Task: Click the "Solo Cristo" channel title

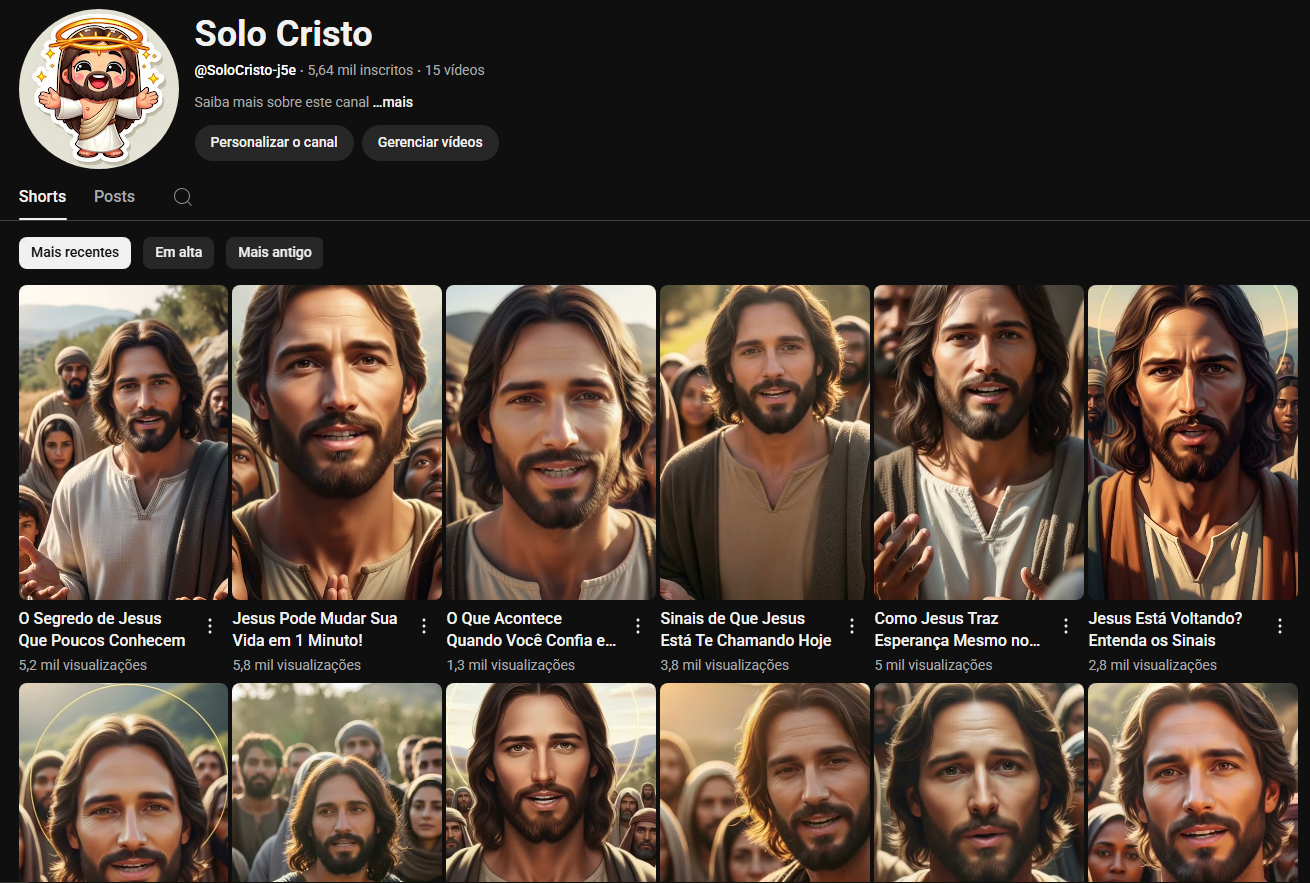Action: (x=284, y=34)
